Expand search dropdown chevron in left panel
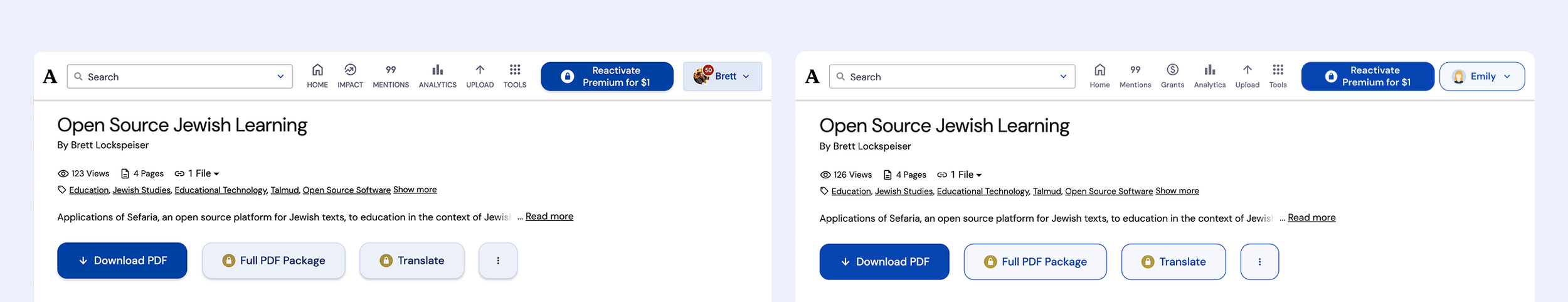Viewport: 1568px width, 302px height. (x=280, y=77)
